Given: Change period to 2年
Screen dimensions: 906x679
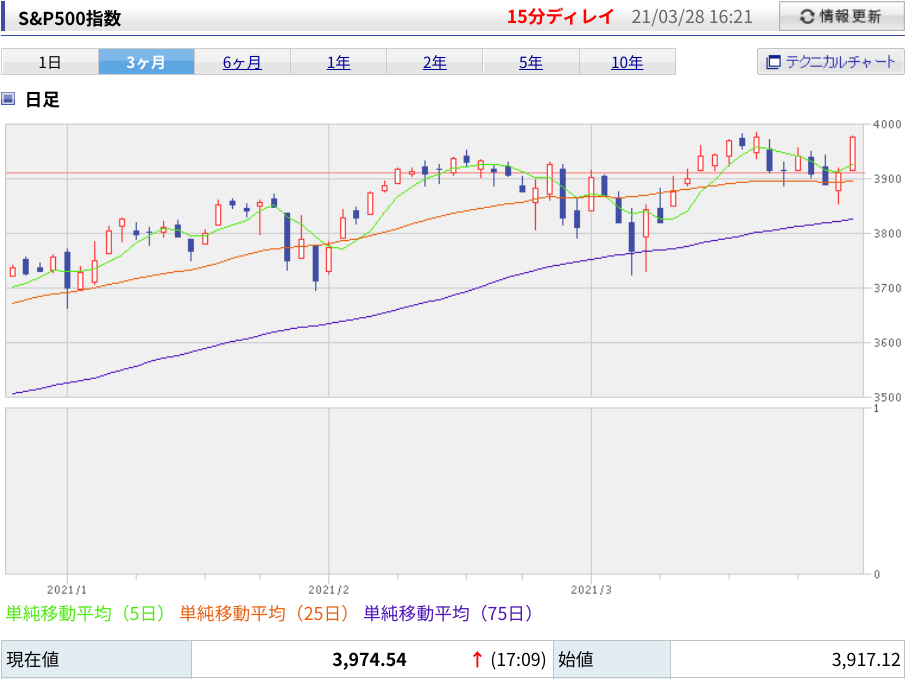Looking at the screenshot, I should tap(435, 62).
